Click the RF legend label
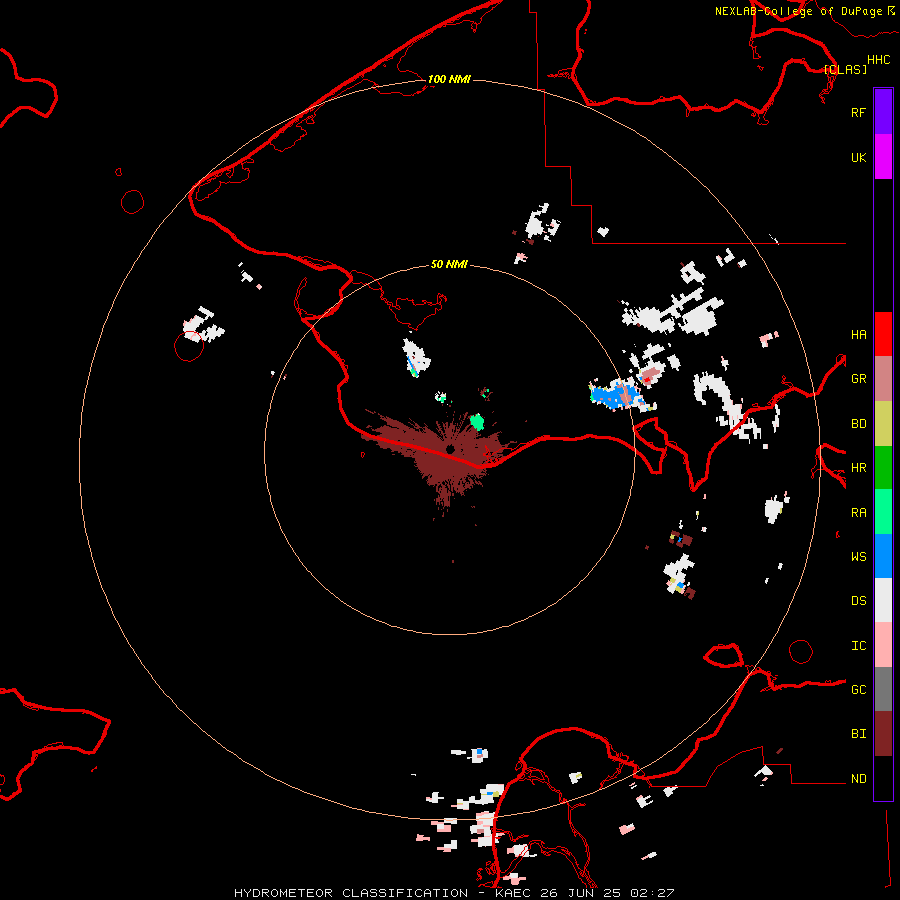 point(858,112)
